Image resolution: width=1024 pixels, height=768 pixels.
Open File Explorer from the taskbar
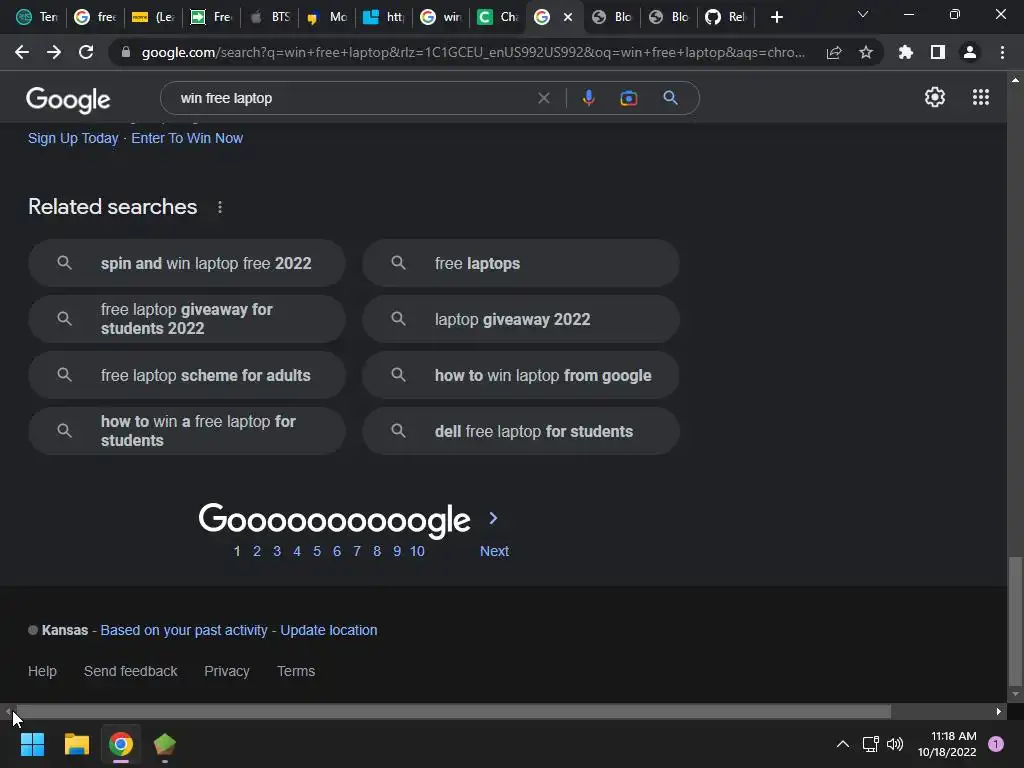[x=76, y=744]
